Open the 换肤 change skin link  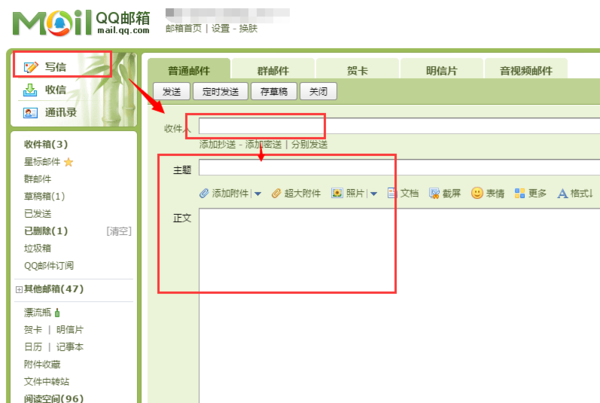pyautogui.click(x=248, y=29)
